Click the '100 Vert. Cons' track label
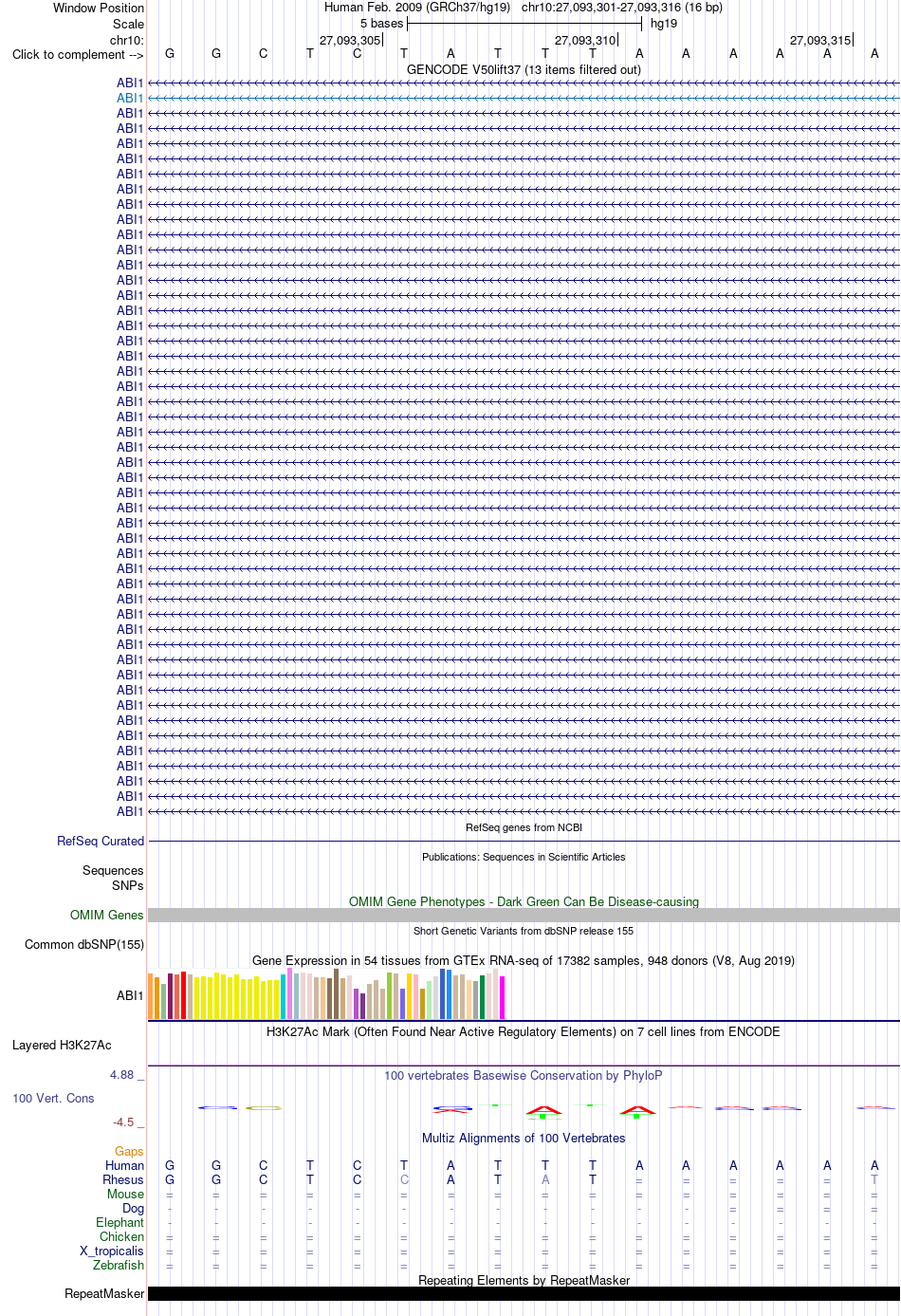This screenshot has width=901, height=1316. 53,1098
